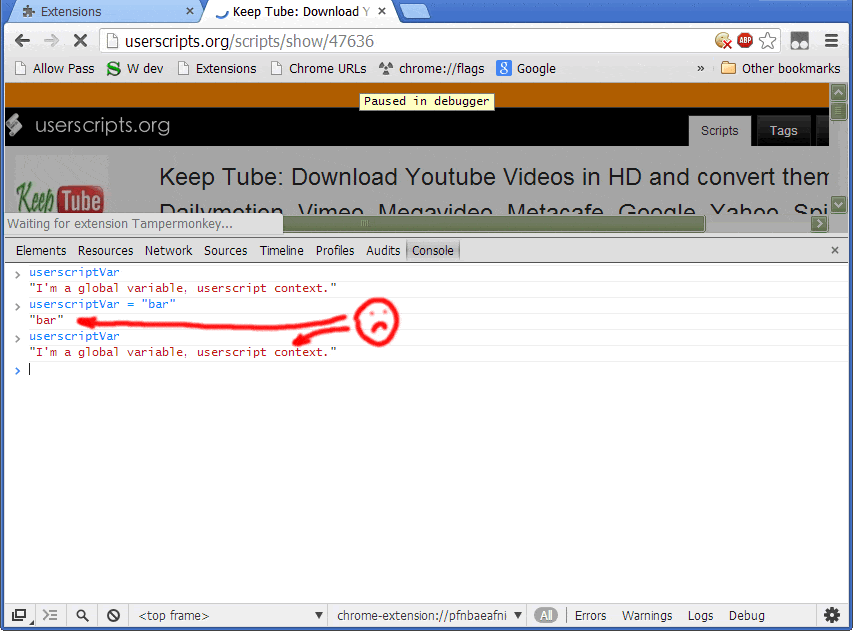Go forward to the next page
Screen dimensions: 853x631
[51, 41]
